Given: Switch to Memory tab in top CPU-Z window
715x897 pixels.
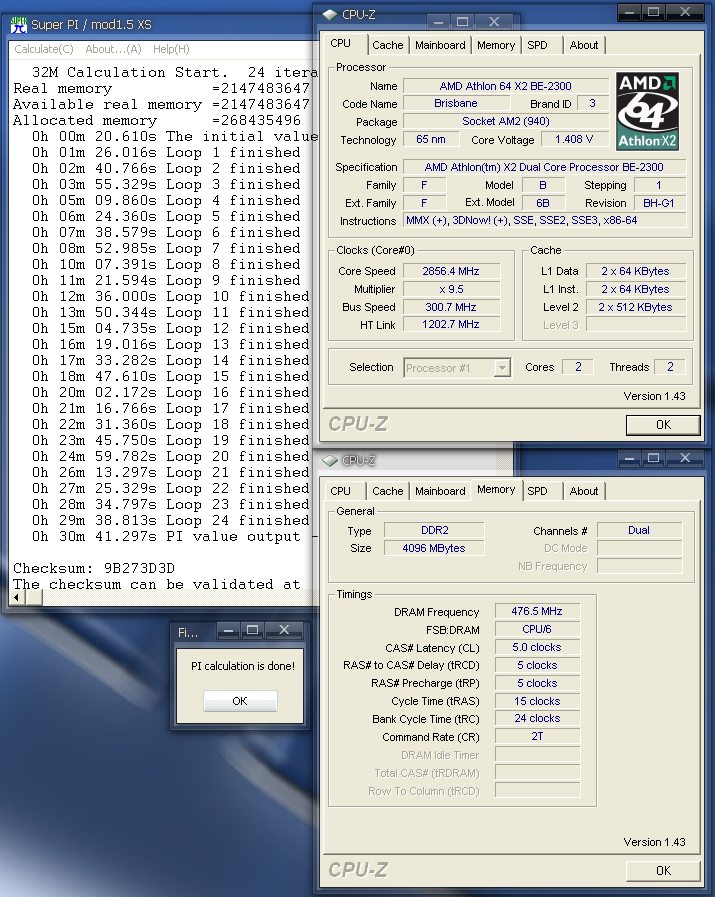Looking at the screenshot, I should (x=496, y=45).
